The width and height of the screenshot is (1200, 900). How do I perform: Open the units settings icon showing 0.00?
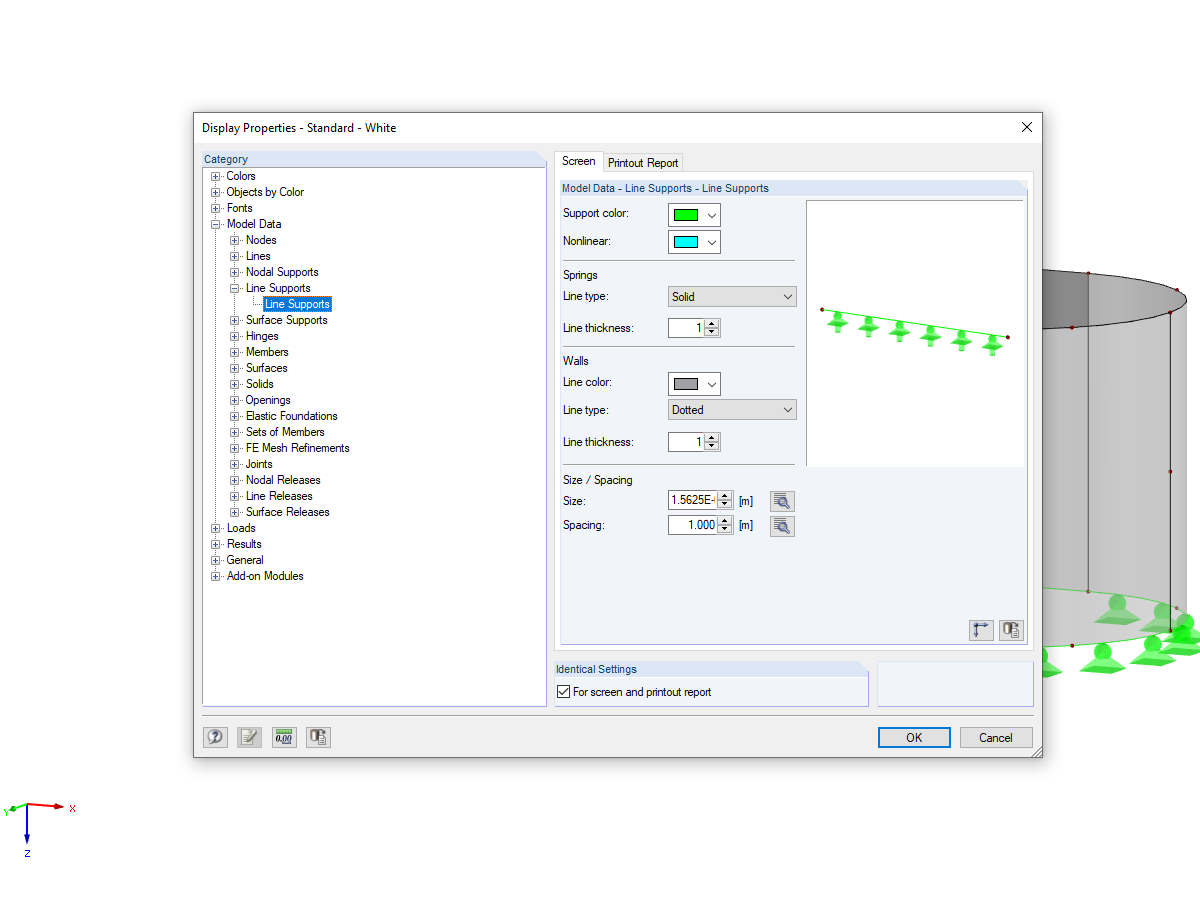[x=284, y=737]
